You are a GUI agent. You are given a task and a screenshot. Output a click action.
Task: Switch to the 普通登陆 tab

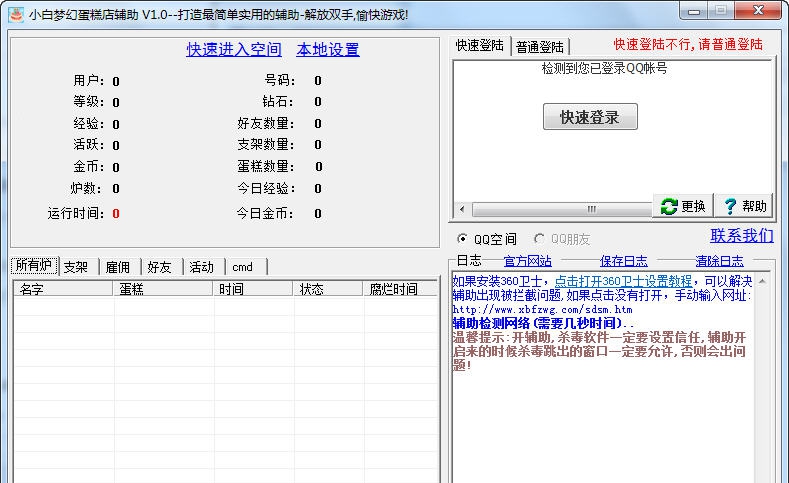click(540, 47)
